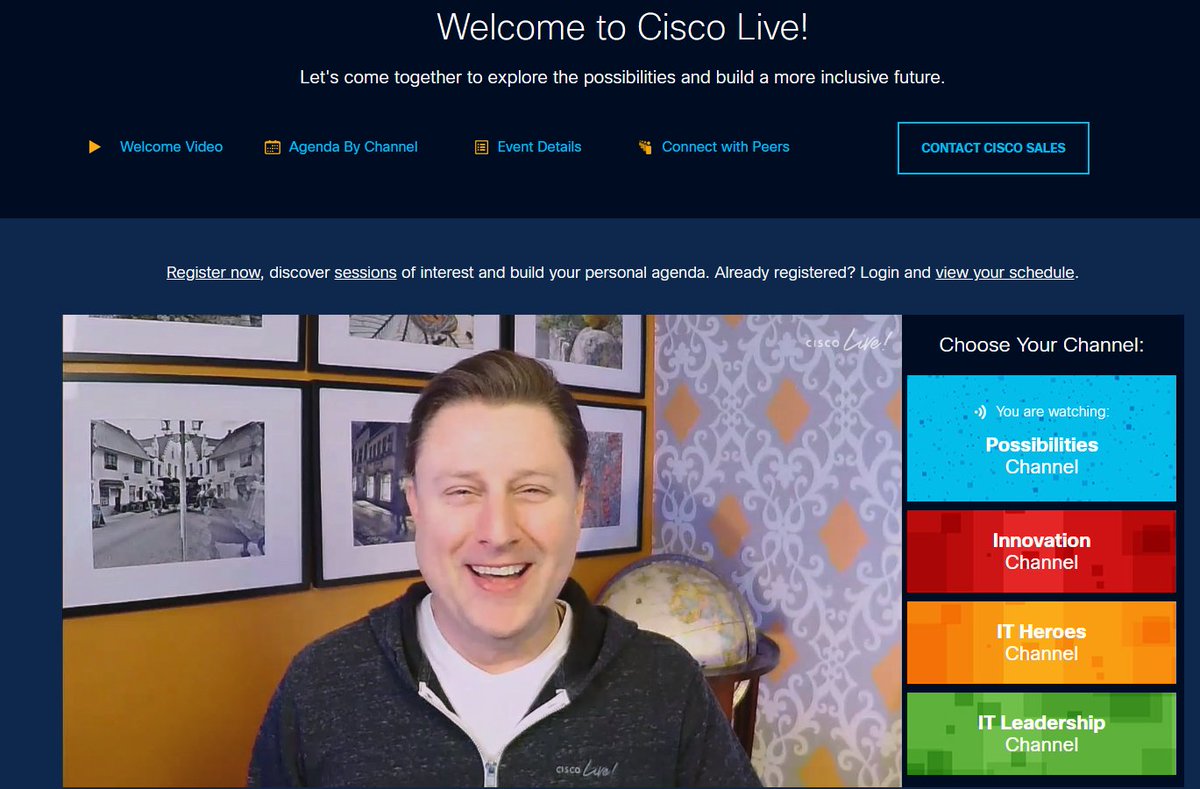Open the Welcome Video link
Screen dimensions: 1200x789
[x=171, y=147]
